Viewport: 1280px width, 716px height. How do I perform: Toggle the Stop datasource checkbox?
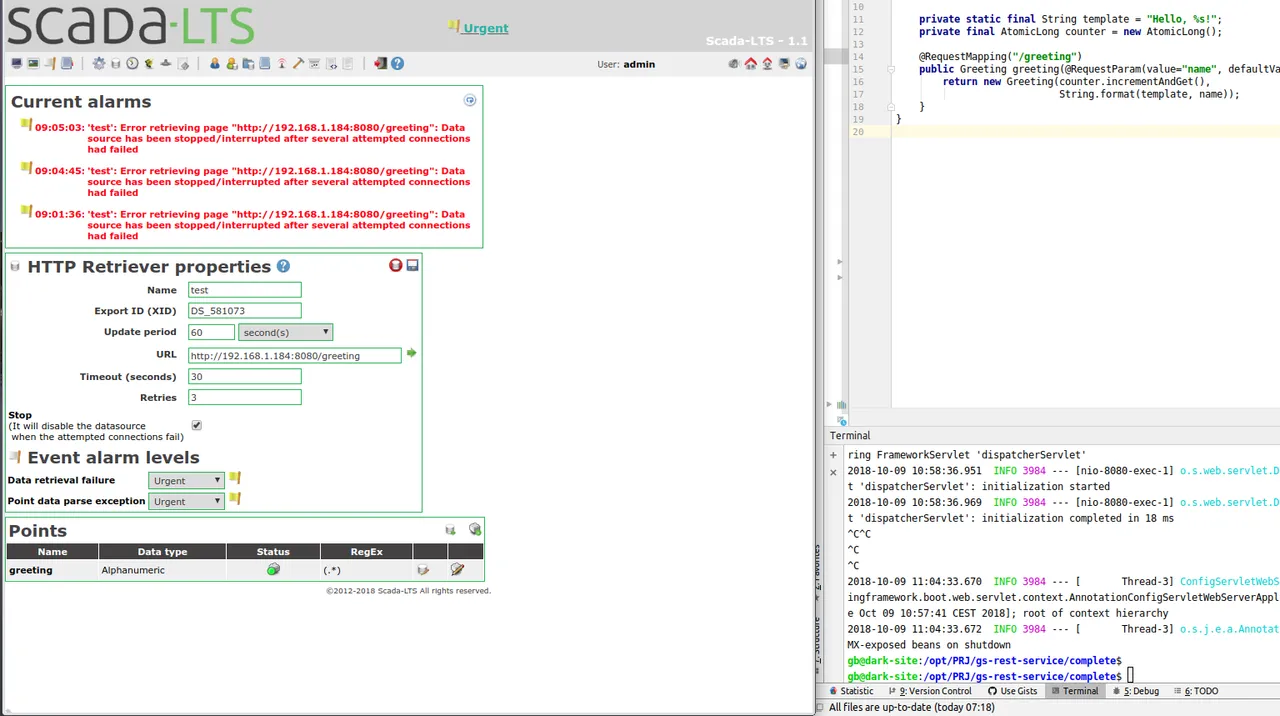pos(196,425)
